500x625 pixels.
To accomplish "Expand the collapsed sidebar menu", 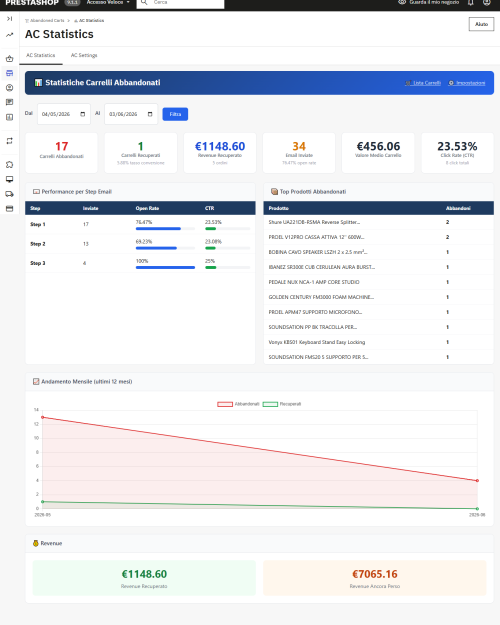I will 10,19.
